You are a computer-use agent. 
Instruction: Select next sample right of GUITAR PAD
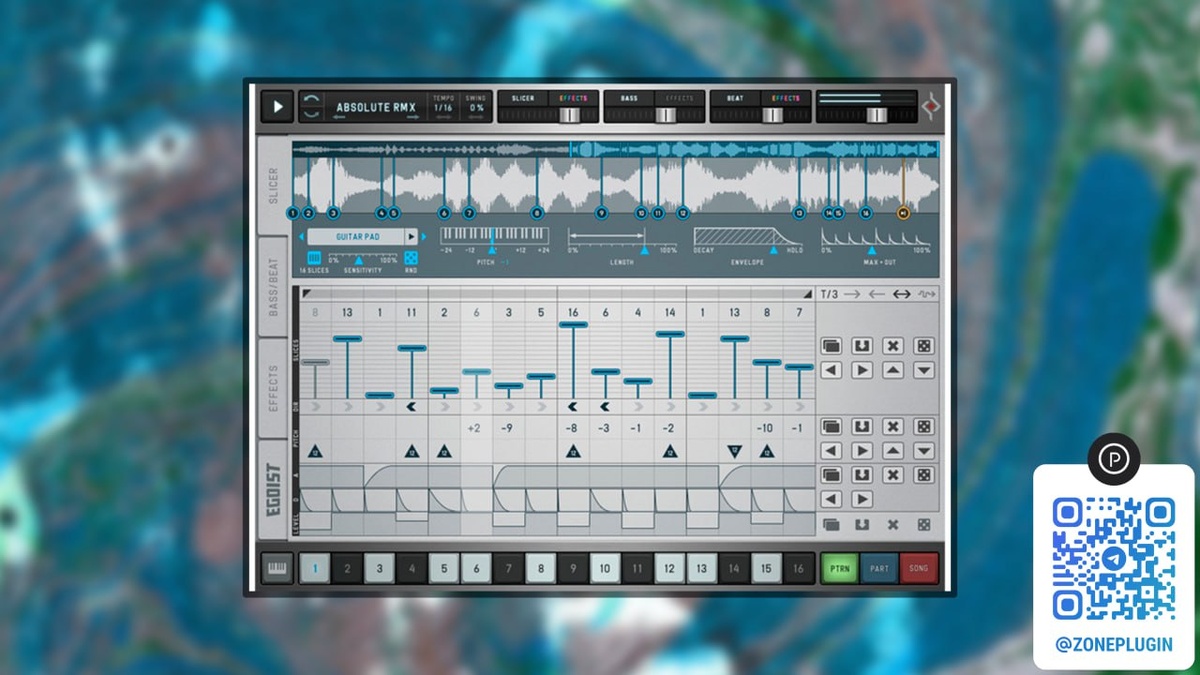click(425, 237)
